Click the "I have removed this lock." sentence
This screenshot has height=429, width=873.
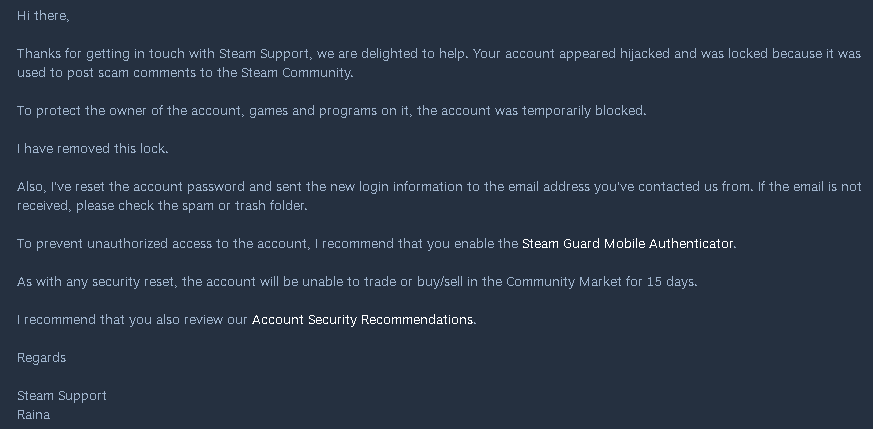click(x=93, y=148)
